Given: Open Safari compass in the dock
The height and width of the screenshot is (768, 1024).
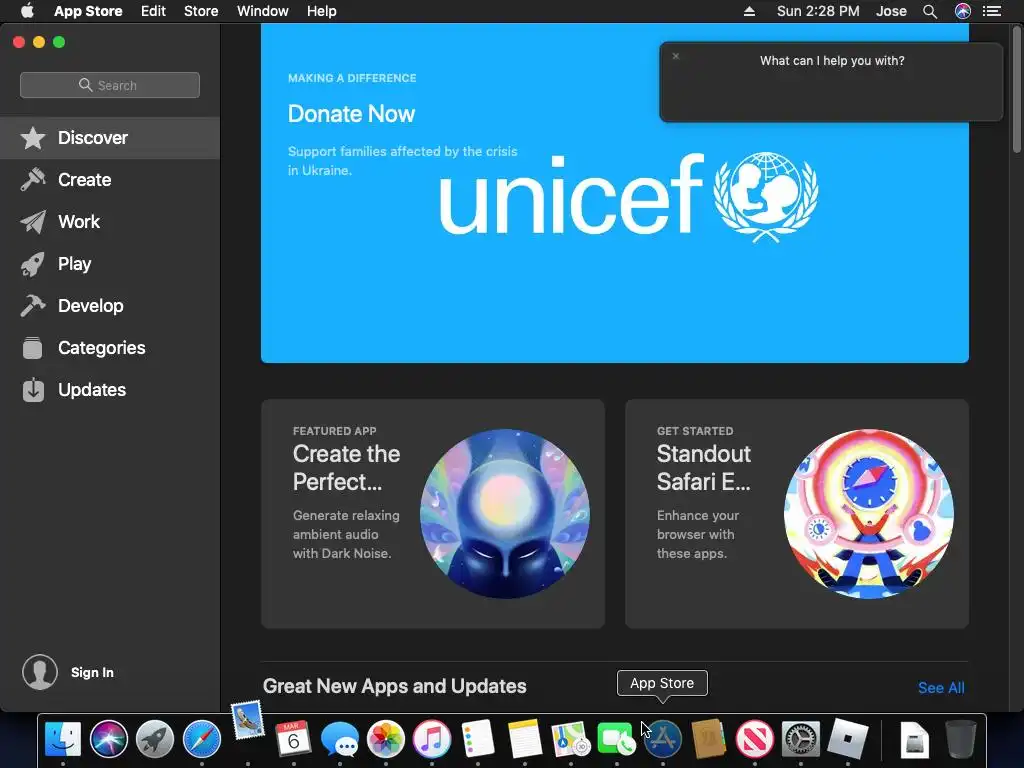Looking at the screenshot, I should [x=201, y=739].
